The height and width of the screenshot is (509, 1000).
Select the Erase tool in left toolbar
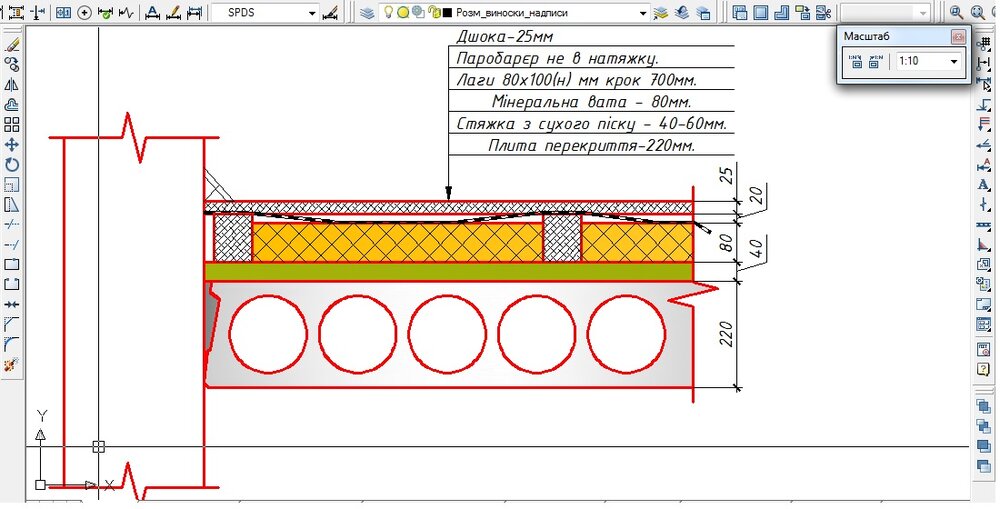point(12,44)
